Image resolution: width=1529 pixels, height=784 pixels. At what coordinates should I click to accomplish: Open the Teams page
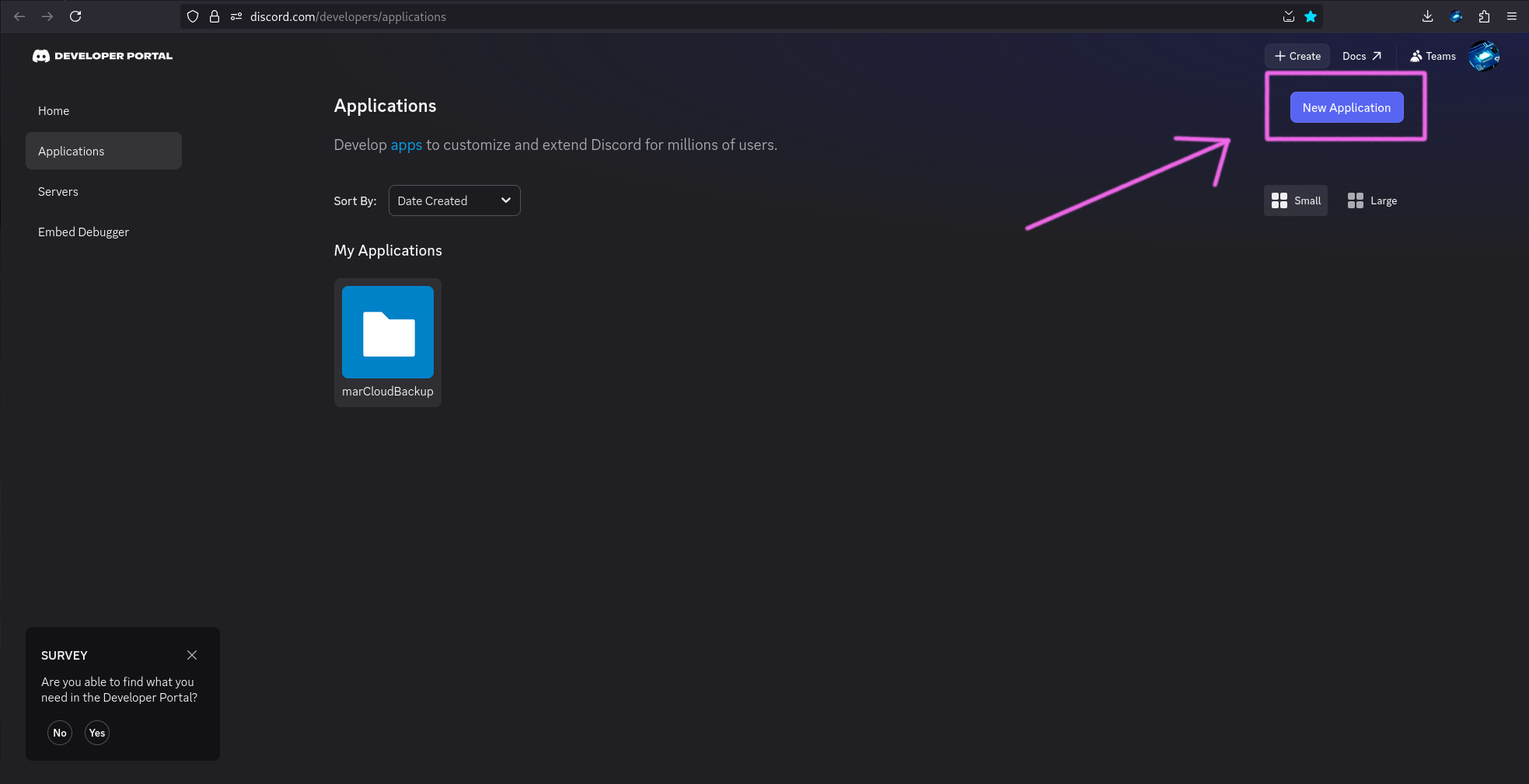pyautogui.click(x=1433, y=56)
